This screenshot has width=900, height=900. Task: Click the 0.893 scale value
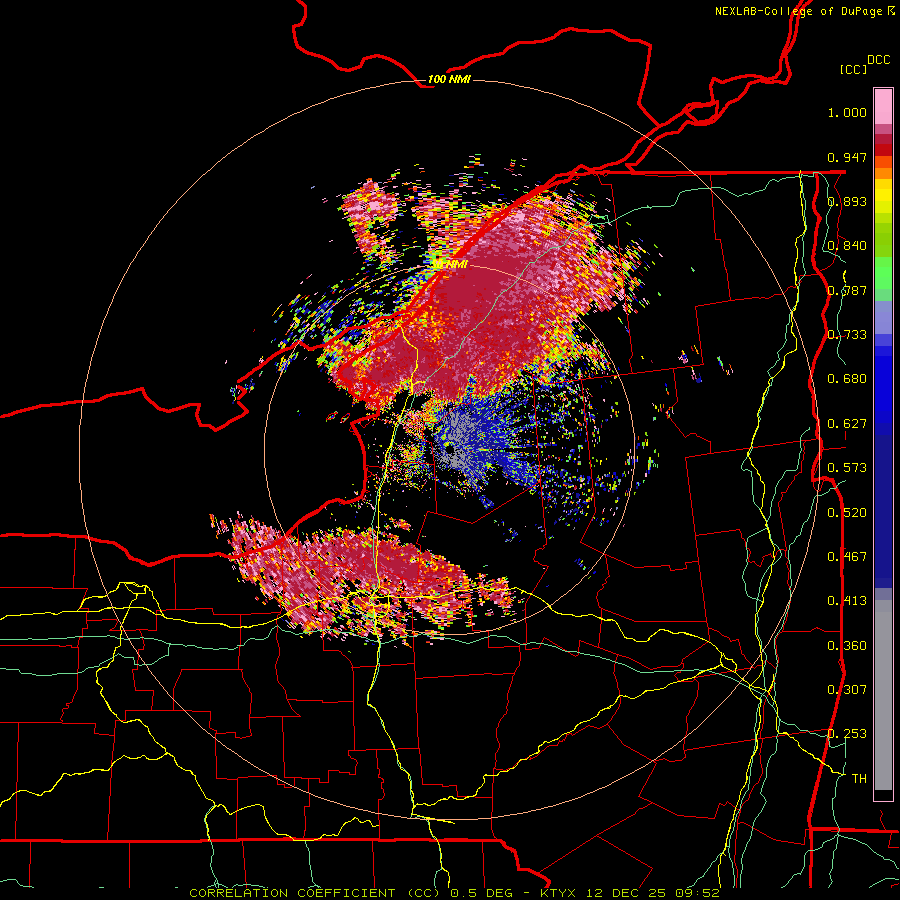847,201
